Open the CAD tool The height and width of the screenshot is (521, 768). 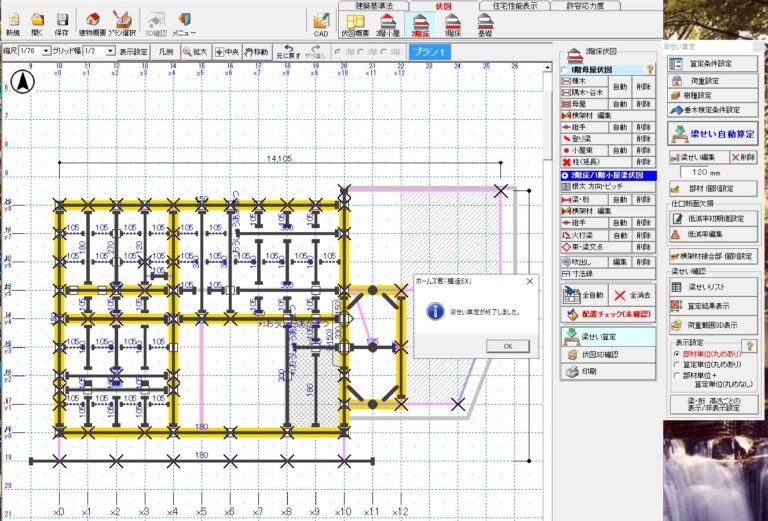[321, 24]
